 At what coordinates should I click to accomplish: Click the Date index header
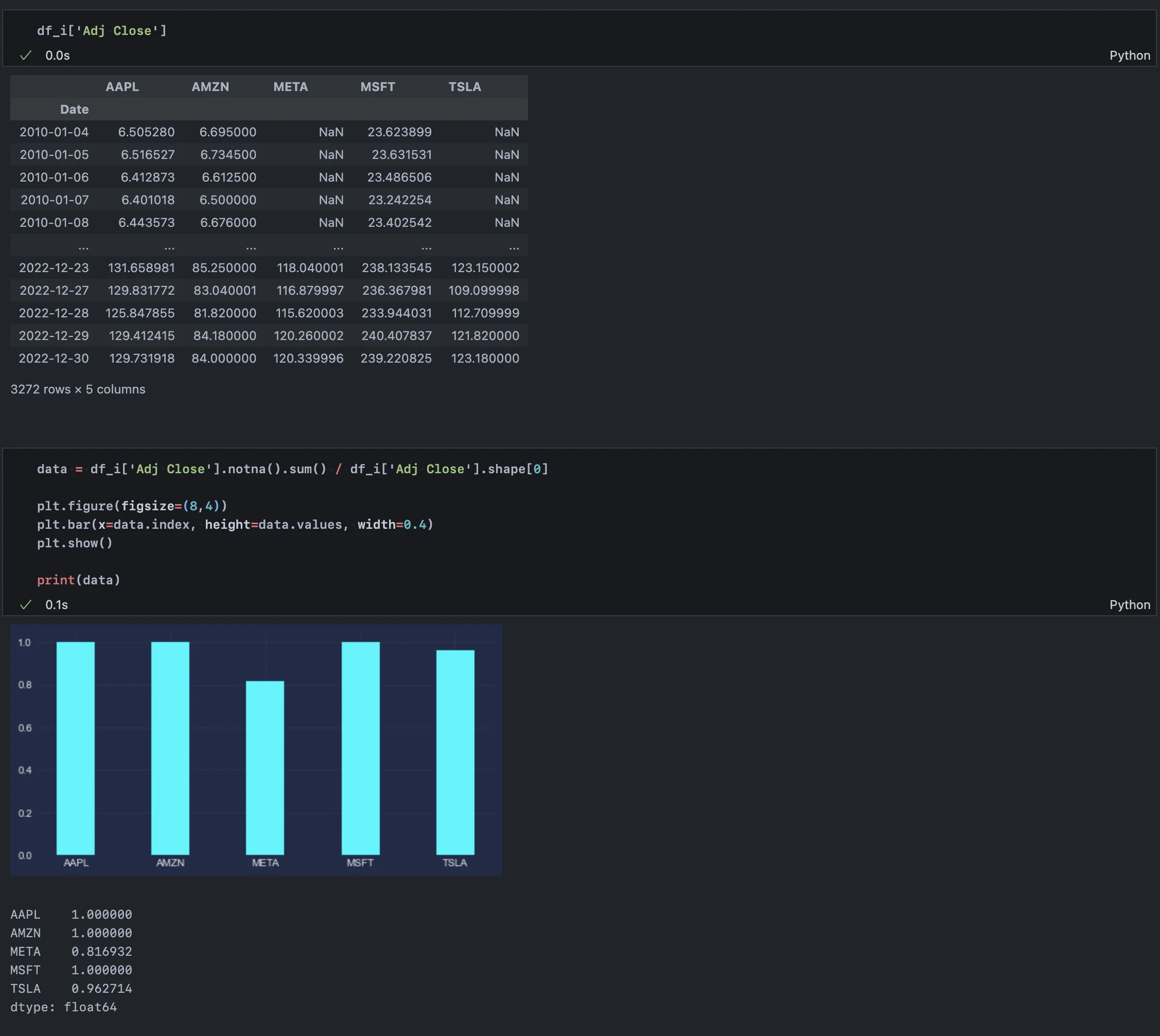click(x=74, y=109)
